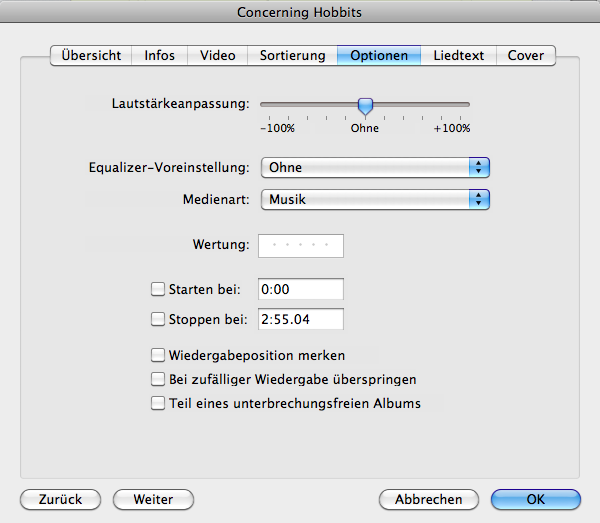Enable the Stoppen bei checkbox
This screenshot has width=600, height=523.
[x=158, y=319]
